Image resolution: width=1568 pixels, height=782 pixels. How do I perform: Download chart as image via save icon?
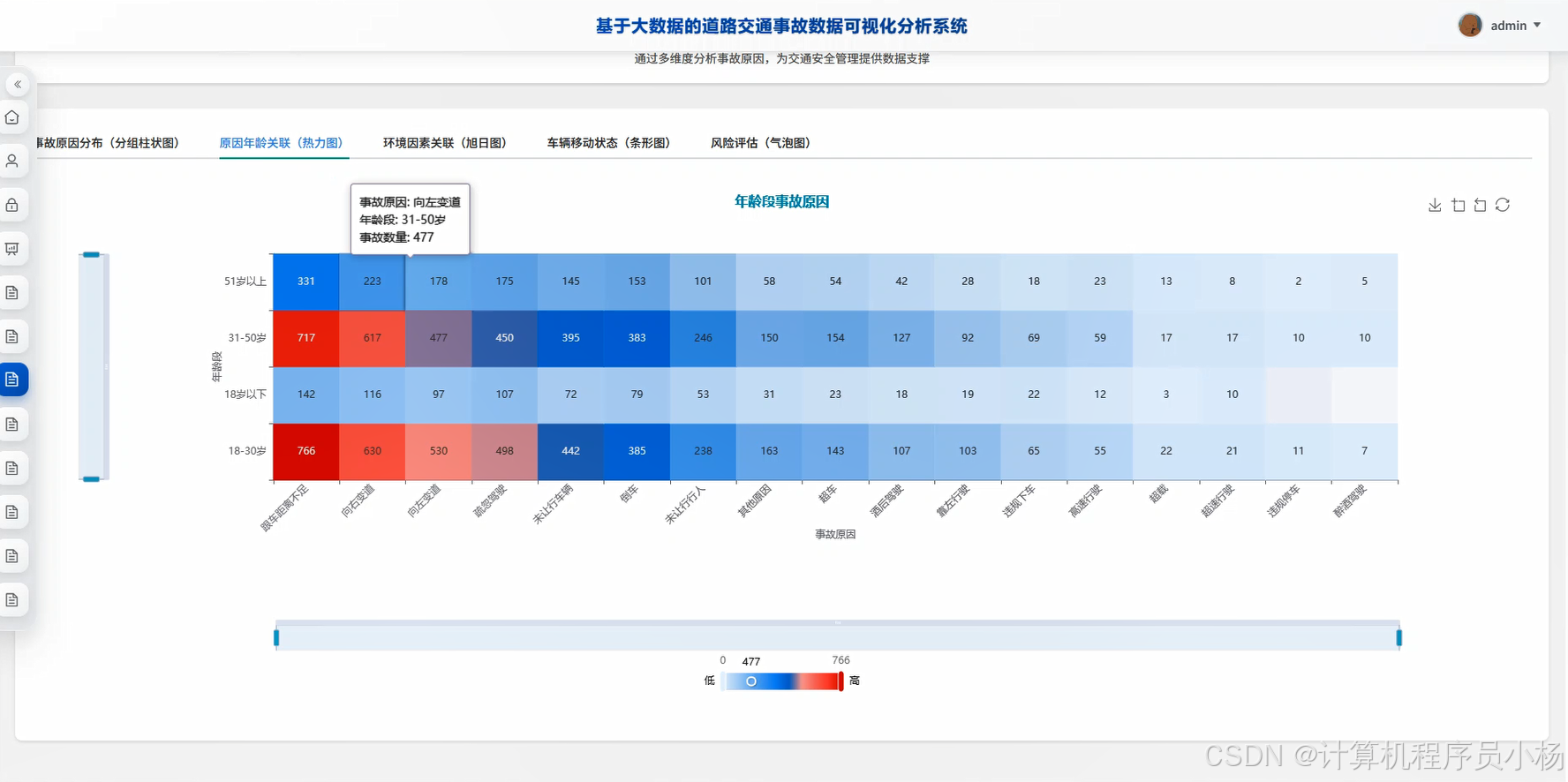click(1435, 205)
